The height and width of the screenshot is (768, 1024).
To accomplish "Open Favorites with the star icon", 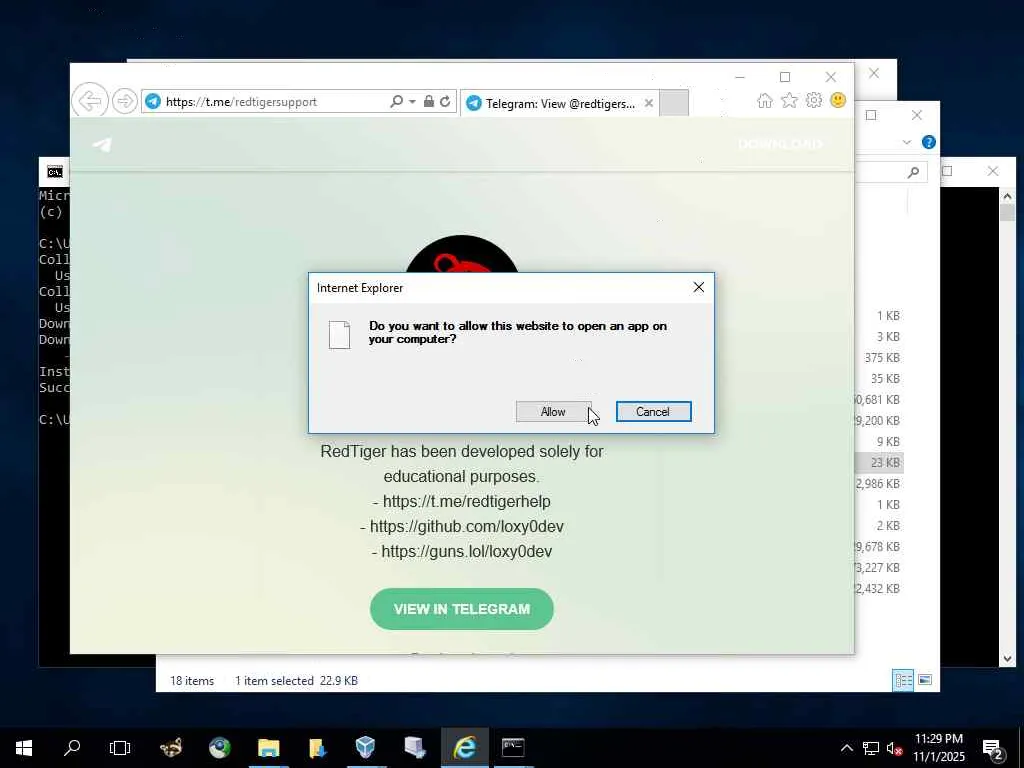I will tap(789, 101).
